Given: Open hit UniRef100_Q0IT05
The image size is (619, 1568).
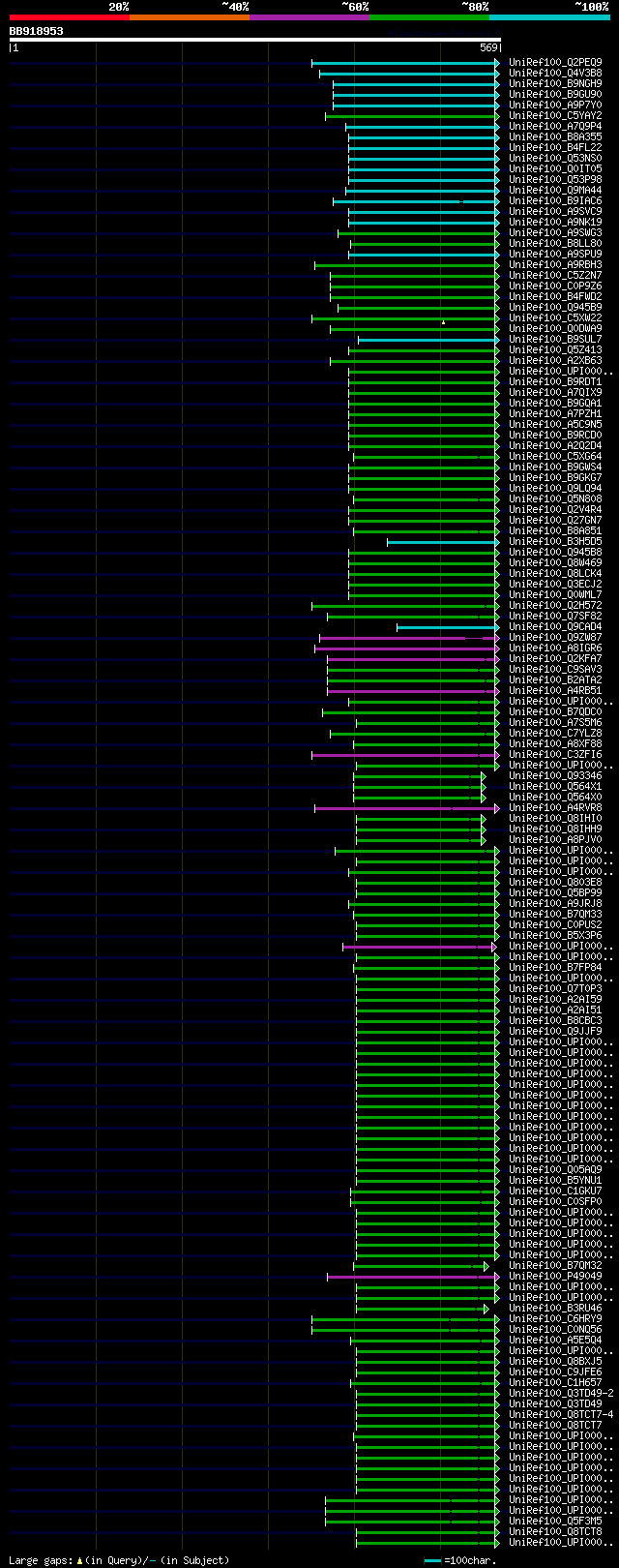Looking at the screenshot, I should click(555, 168).
